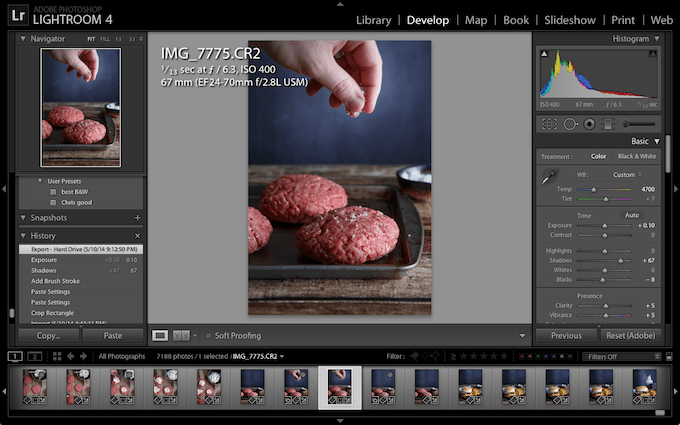Select the Adjustment Brush tool

tap(638, 124)
